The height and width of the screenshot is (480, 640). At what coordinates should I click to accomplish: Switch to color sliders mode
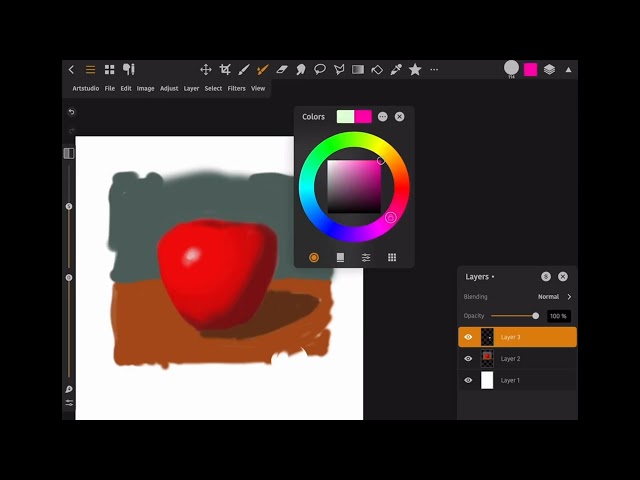pyautogui.click(x=366, y=257)
